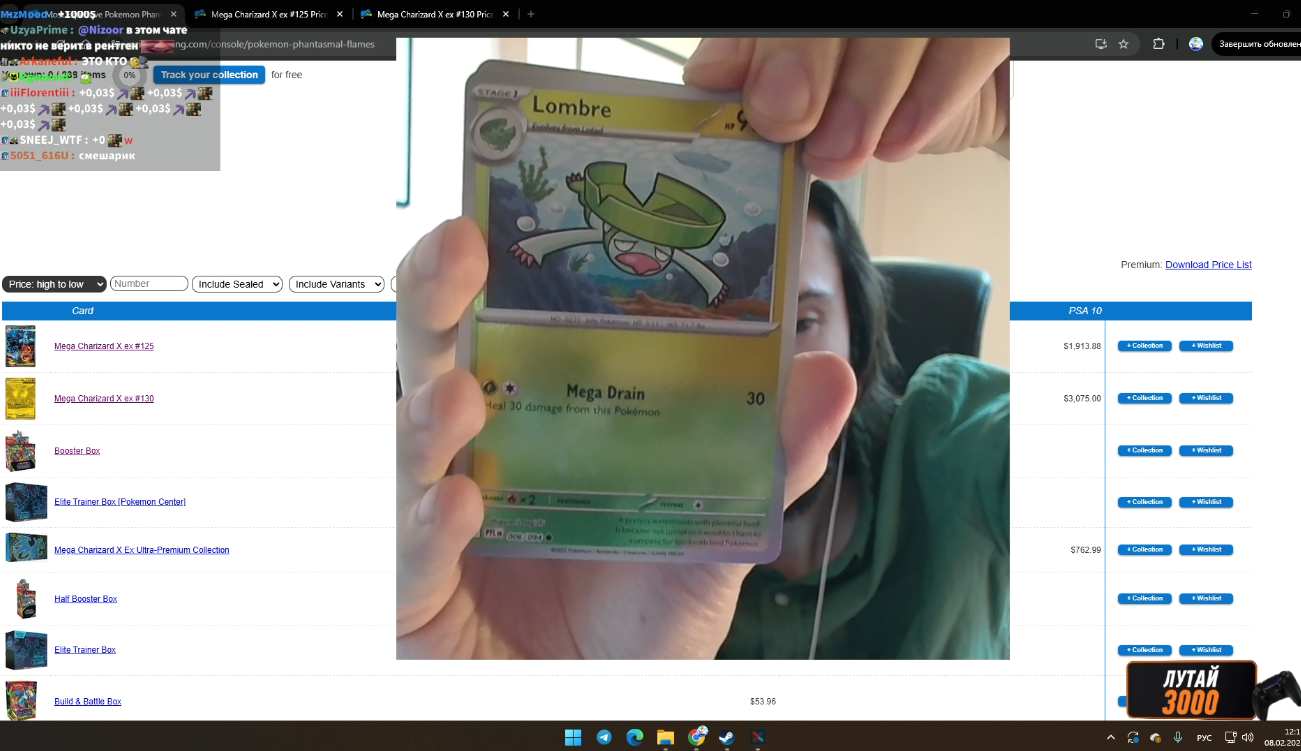The height and width of the screenshot is (751, 1301).
Task: Switch to Mega Charizard X ex #125 tab
Action: pyautogui.click(x=269, y=14)
